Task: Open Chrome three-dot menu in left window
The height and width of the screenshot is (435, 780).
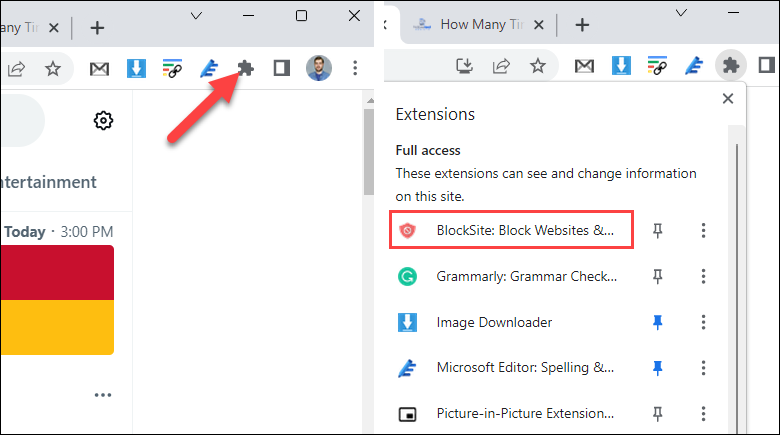Action: coord(355,68)
